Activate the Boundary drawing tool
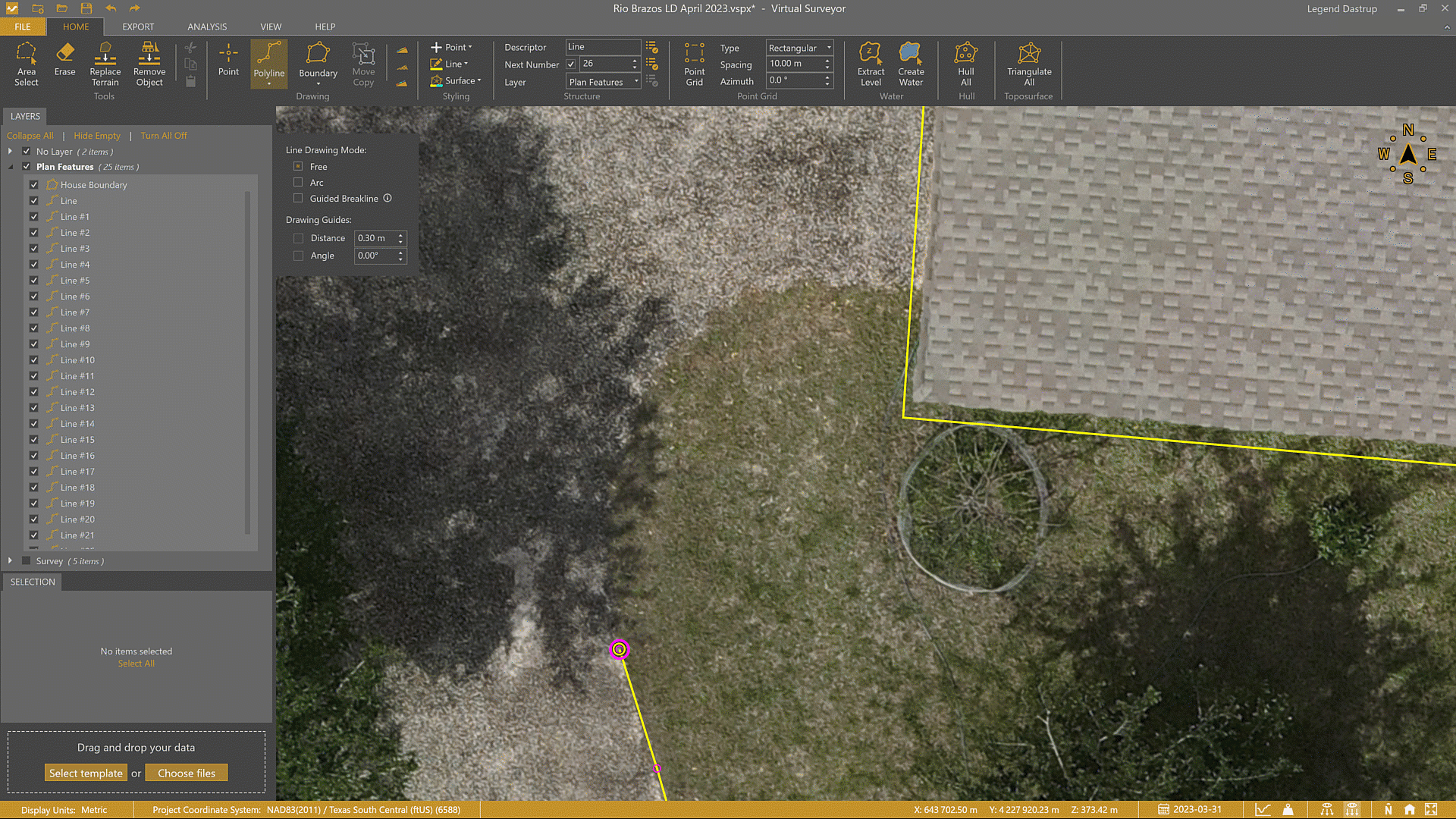This screenshot has width=1456, height=819. coord(318,64)
